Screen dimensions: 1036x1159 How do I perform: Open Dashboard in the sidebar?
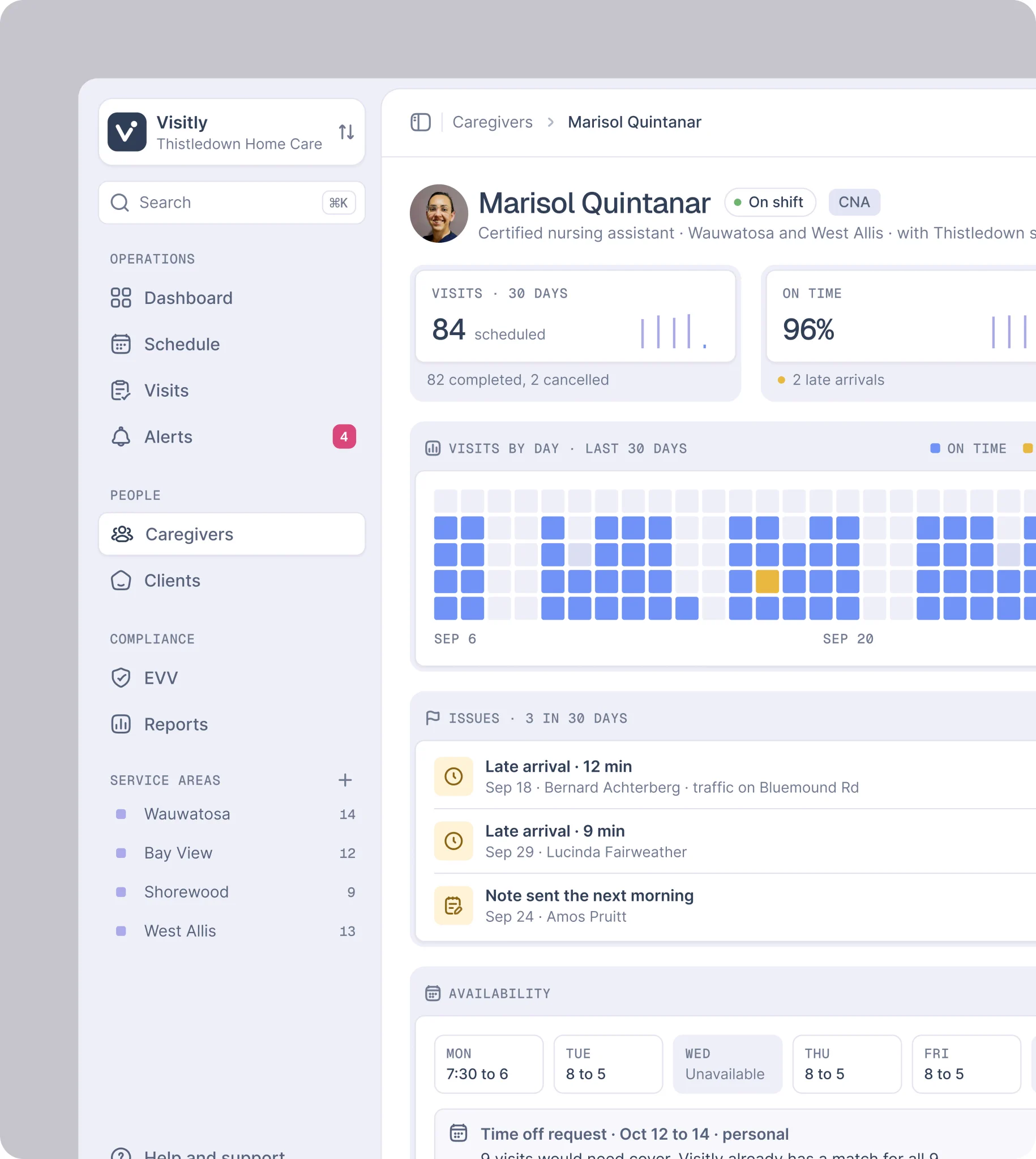(232, 298)
